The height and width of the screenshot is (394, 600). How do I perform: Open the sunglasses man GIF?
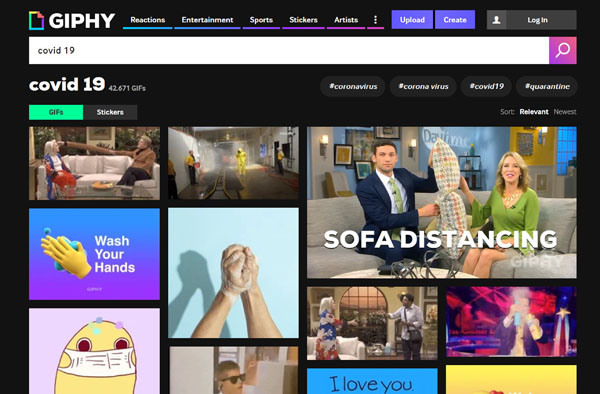coord(233,370)
